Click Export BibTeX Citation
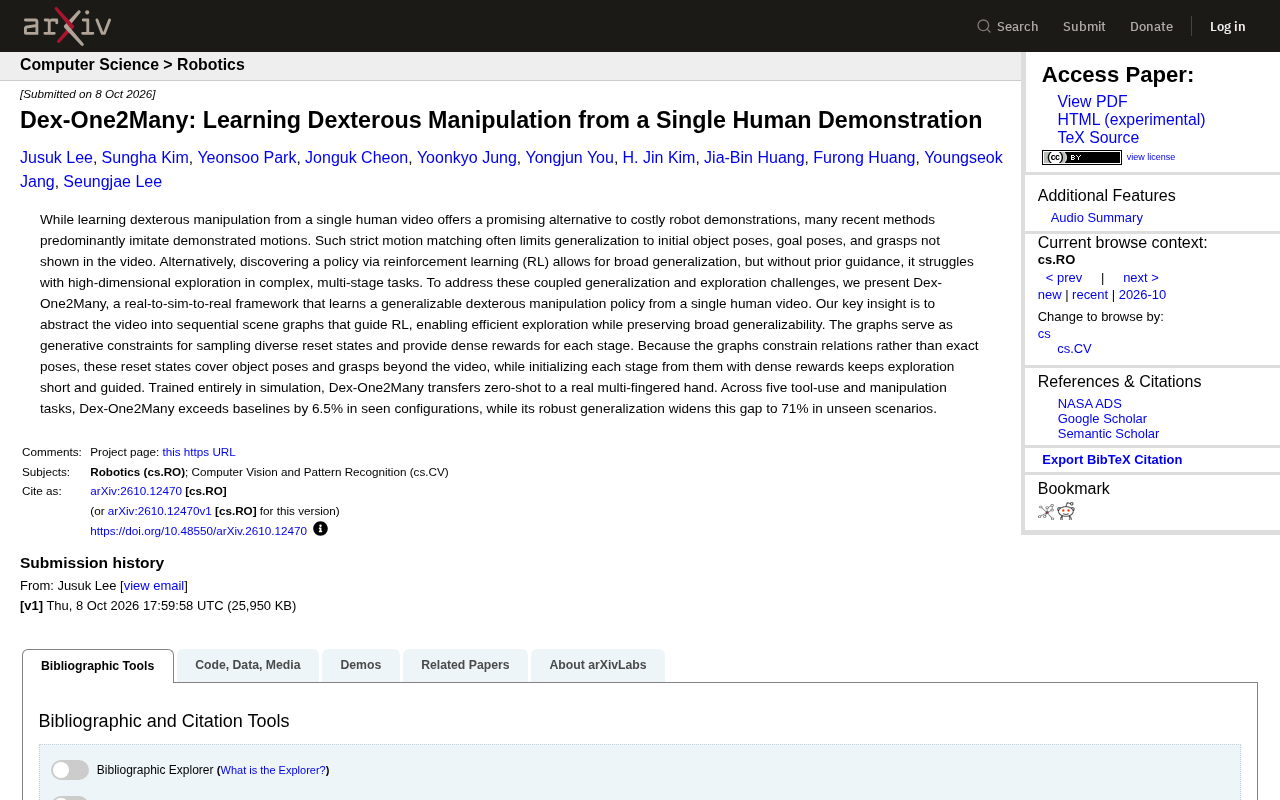Image resolution: width=1280 pixels, height=800 pixels. coord(1112,460)
